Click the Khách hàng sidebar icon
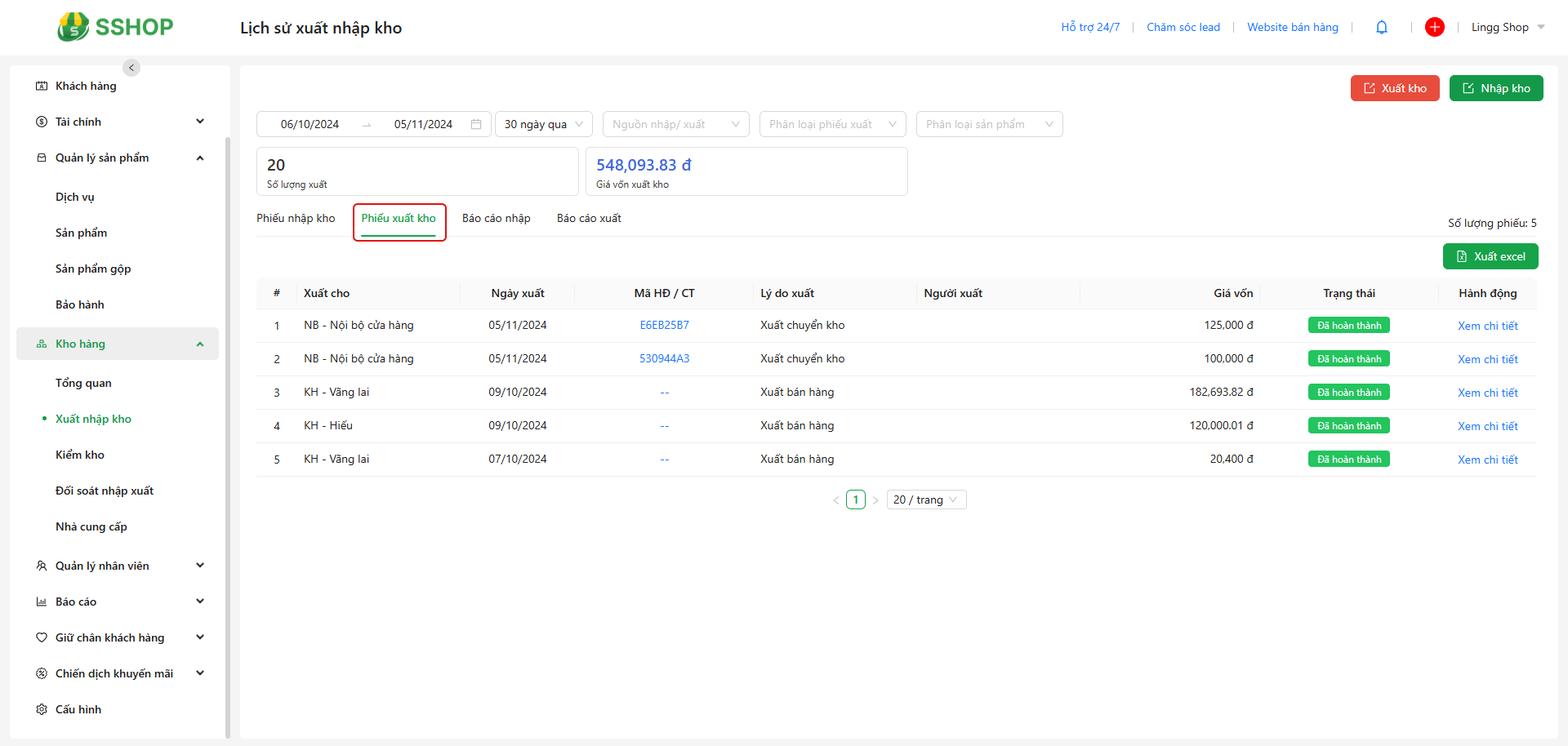Screen dimensions: 1568x746 42,86
